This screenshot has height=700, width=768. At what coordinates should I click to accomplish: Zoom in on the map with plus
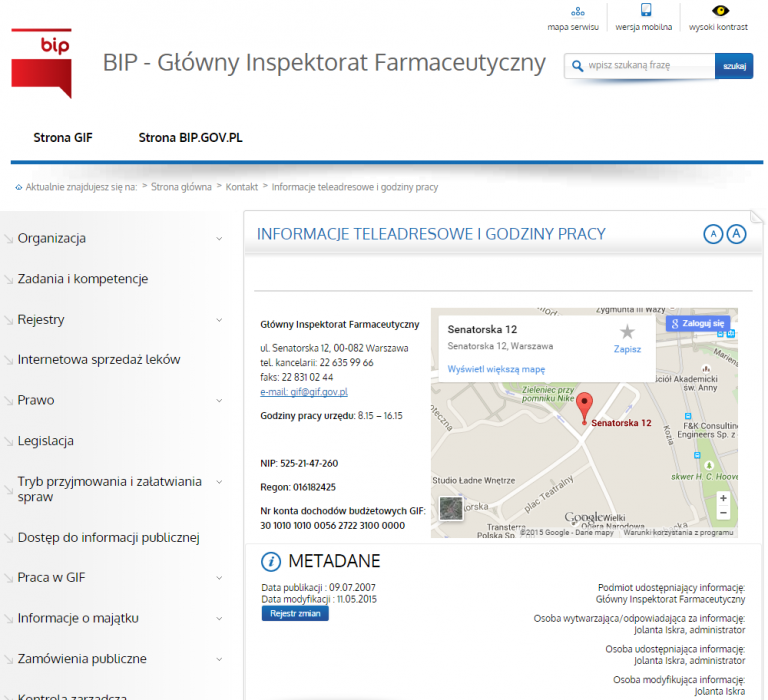click(x=723, y=498)
